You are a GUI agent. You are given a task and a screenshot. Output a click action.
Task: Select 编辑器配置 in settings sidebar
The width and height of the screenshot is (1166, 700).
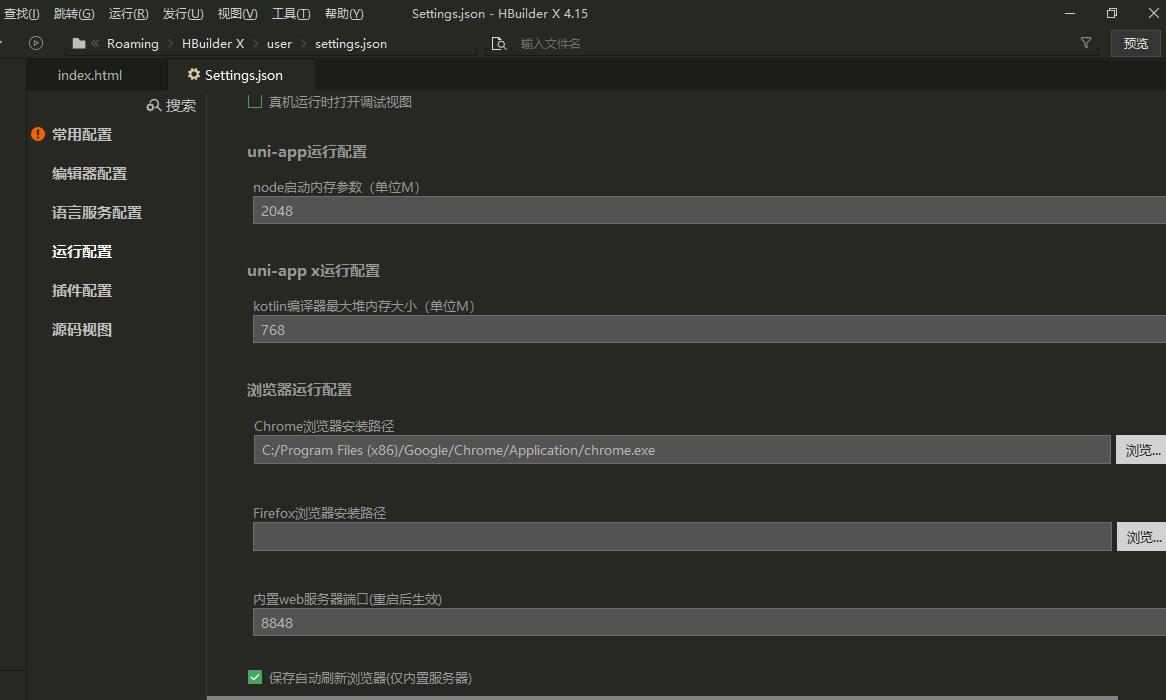[x=89, y=173]
